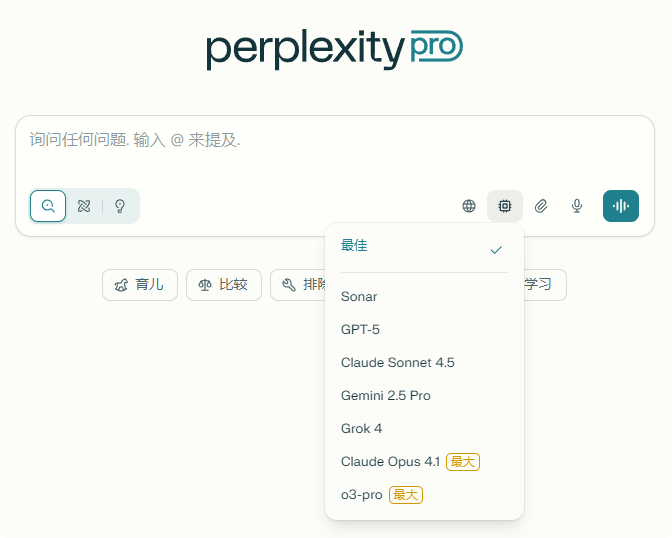The width and height of the screenshot is (672, 538).
Task: Choose Claude Sonnet 4.5 model
Action: point(424,362)
